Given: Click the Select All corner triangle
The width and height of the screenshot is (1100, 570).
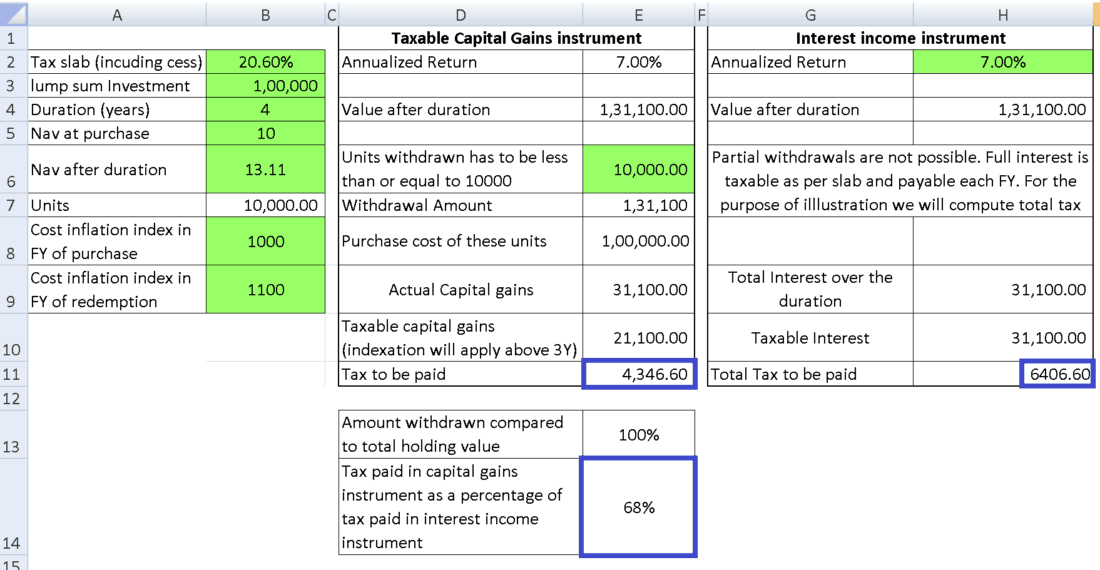Looking at the screenshot, I should [14, 14].
